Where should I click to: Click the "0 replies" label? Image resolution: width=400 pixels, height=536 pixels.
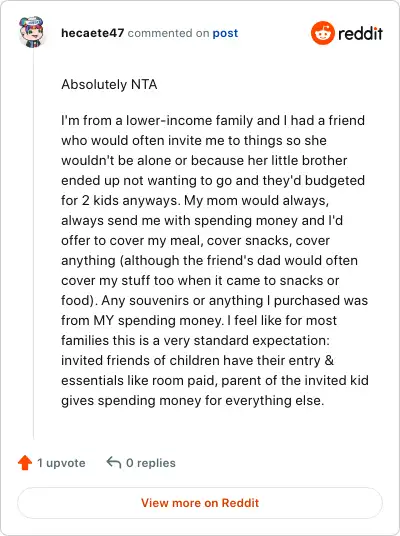tap(151, 463)
